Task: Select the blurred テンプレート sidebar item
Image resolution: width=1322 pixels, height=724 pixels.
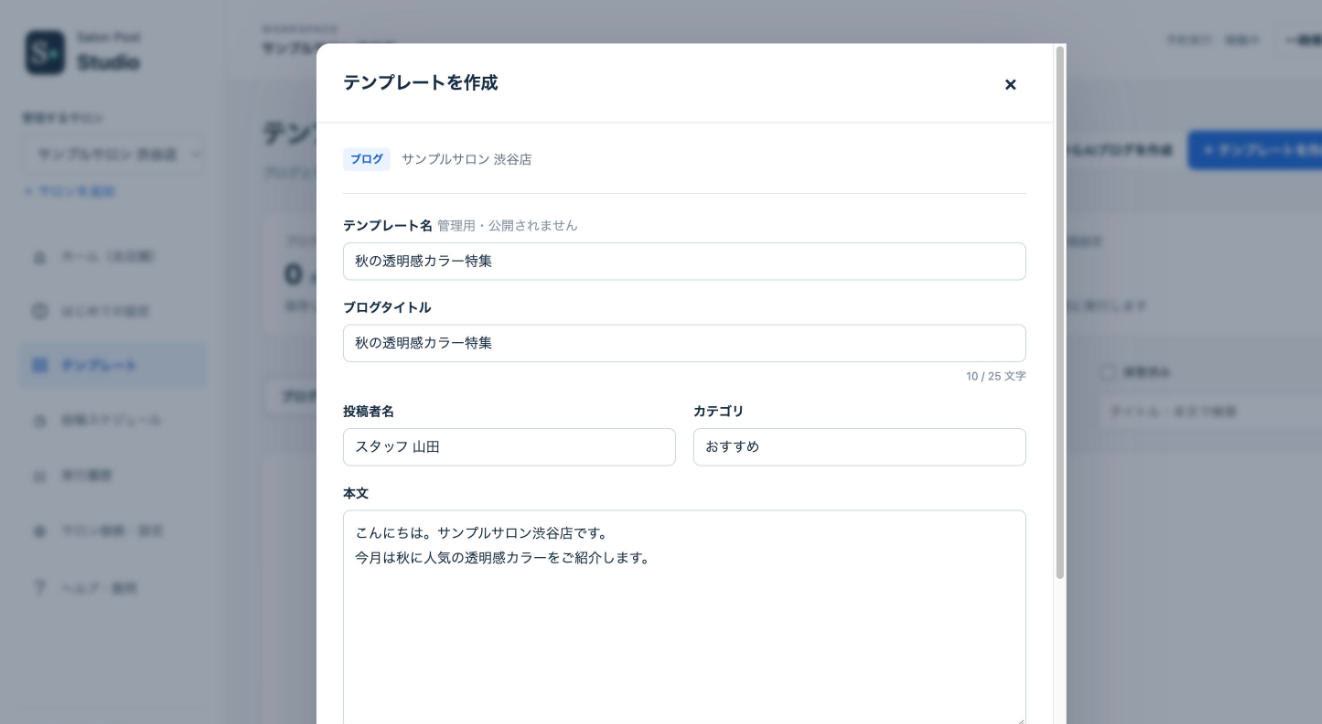Action: [113, 365]
